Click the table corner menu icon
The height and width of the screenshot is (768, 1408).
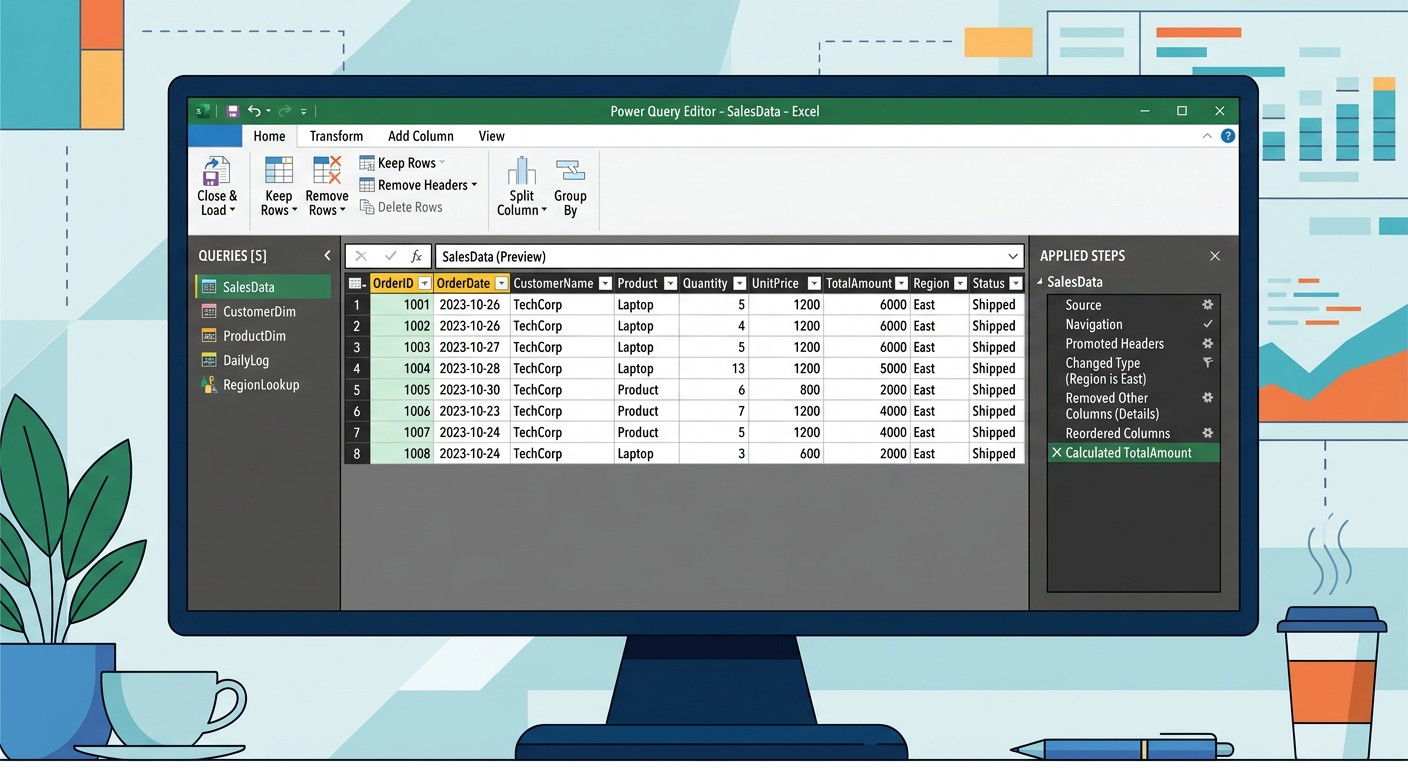tap(357, 283)
